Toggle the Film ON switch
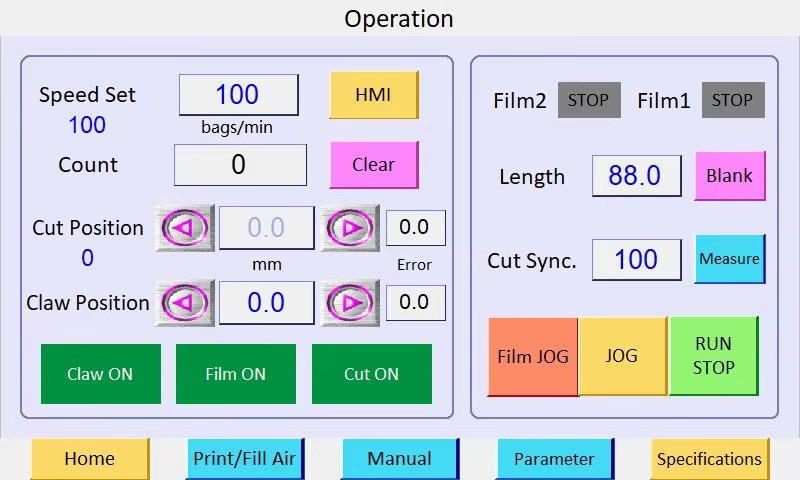This screenshot has height=480, width=800. 235,374
